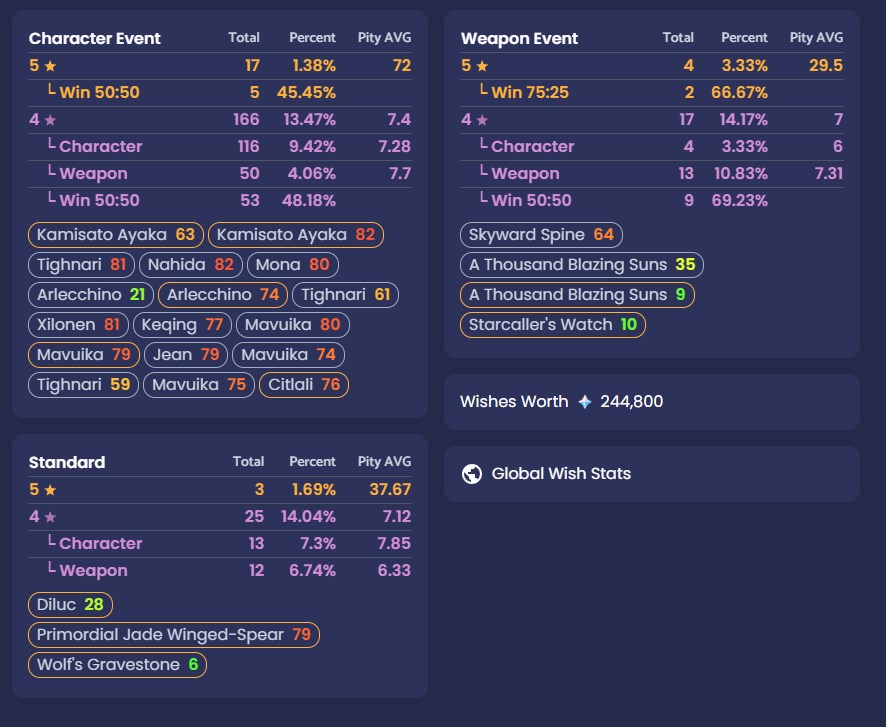This screenshot has width=886, height=727.
Task: Click the 5-star icon in Standard table
Action: pos(50,490)
